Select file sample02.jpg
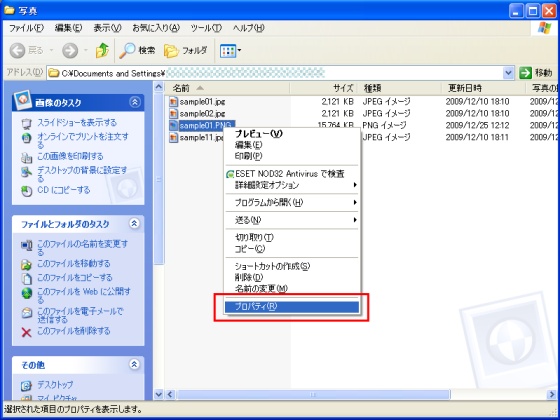 click(x=202, y=114)
